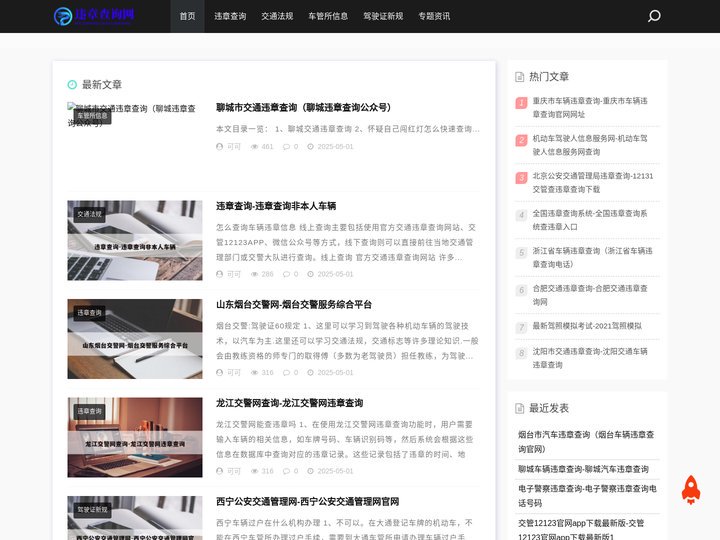Click the rank 5 badge in 热门文章

pos(521,253)
